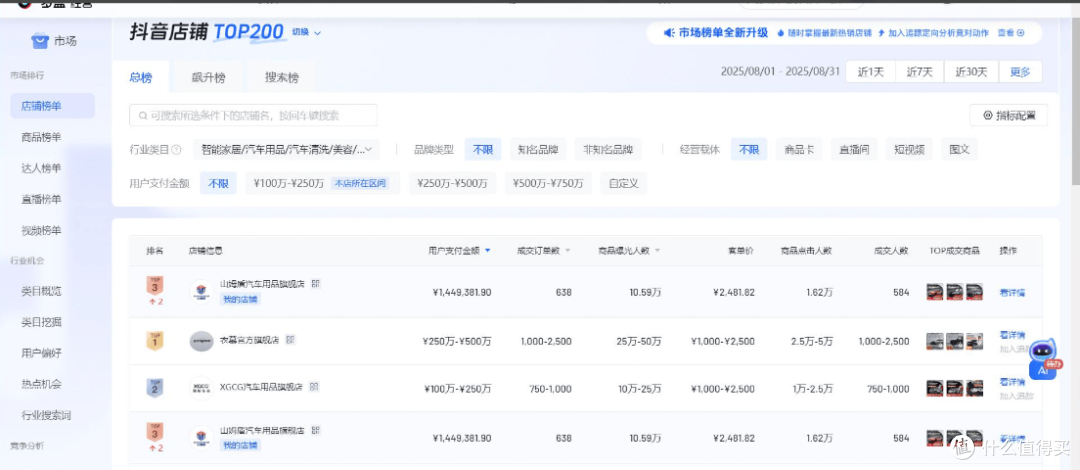Viewport: 1080px width, 470px height.
Task: Select 不限 under 经营载体
Action: pos(749,150)
